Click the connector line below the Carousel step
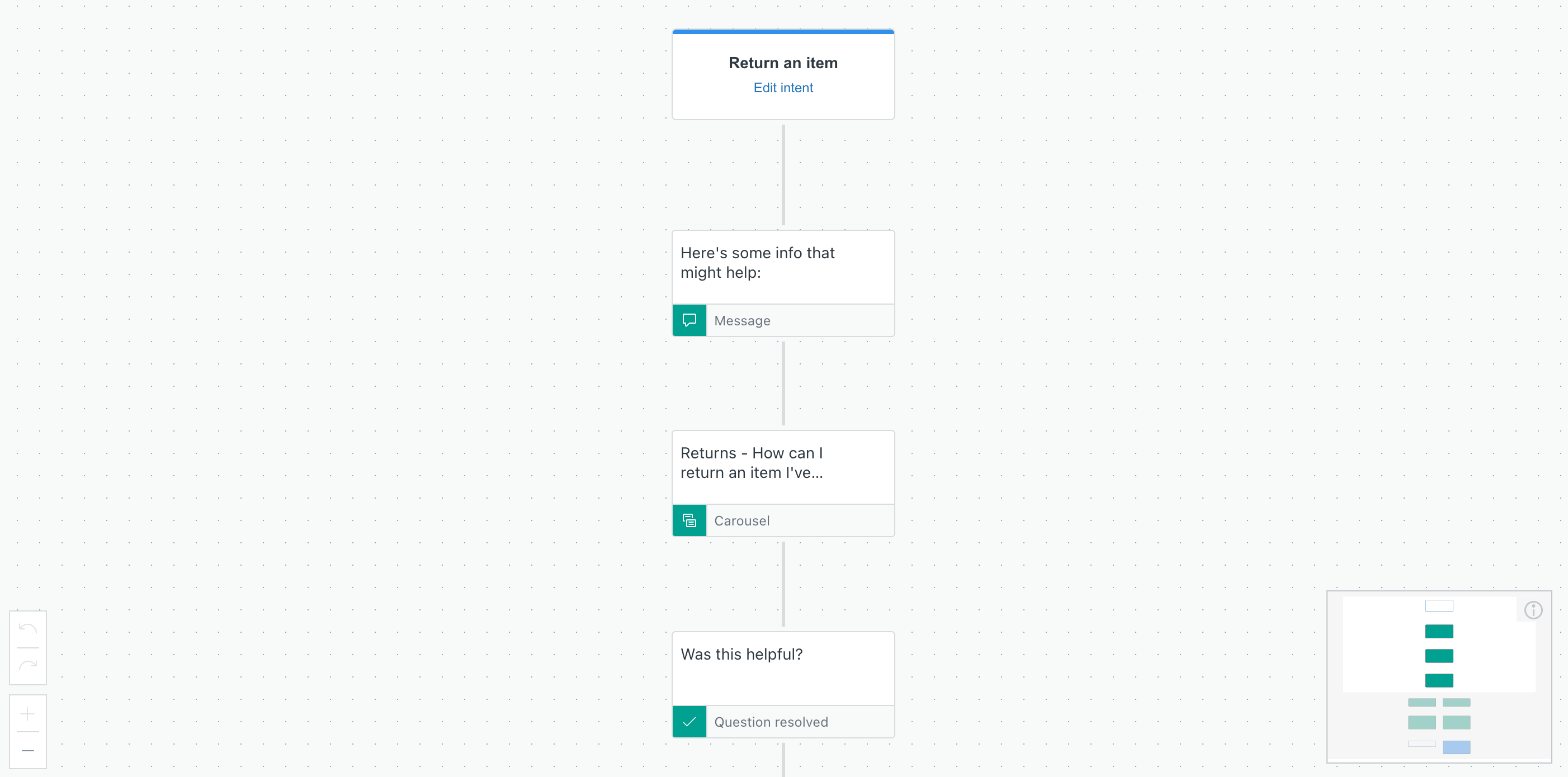Viewport: 1568px width, 777px height. [783, 584]
